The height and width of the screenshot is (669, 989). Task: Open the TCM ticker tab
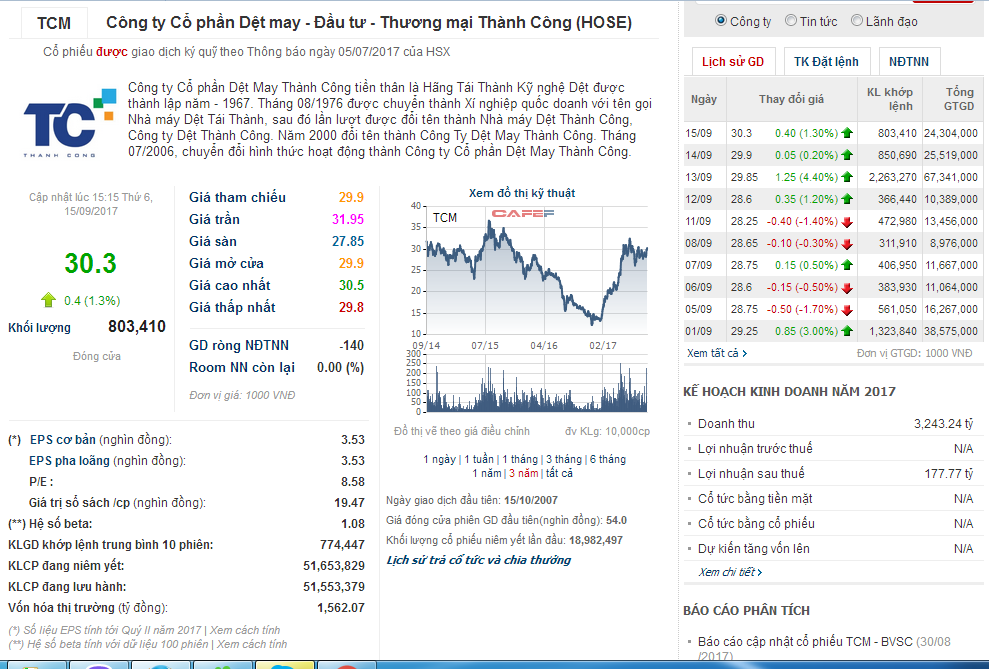[x=54, y=23]
